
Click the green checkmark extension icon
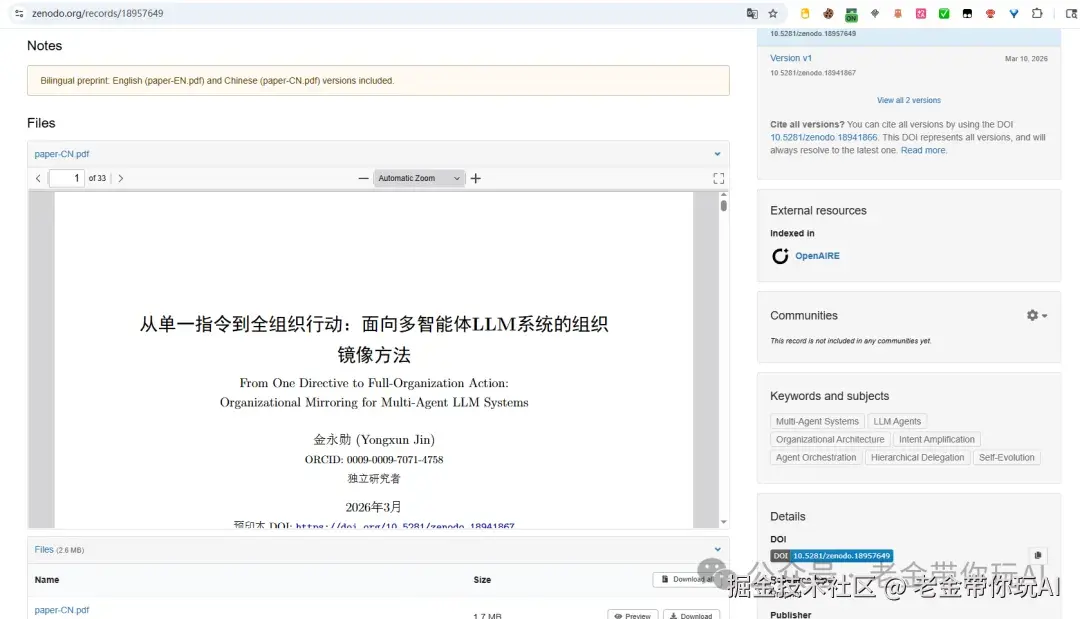coord(944,13)
